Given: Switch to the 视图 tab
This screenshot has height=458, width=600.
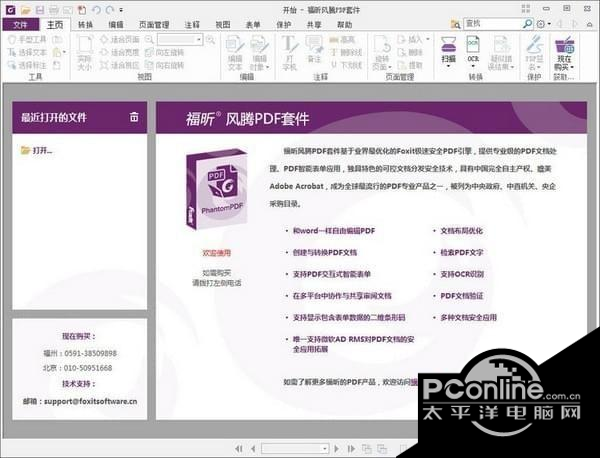Looking at the screenshot, I should pos(223,24).
